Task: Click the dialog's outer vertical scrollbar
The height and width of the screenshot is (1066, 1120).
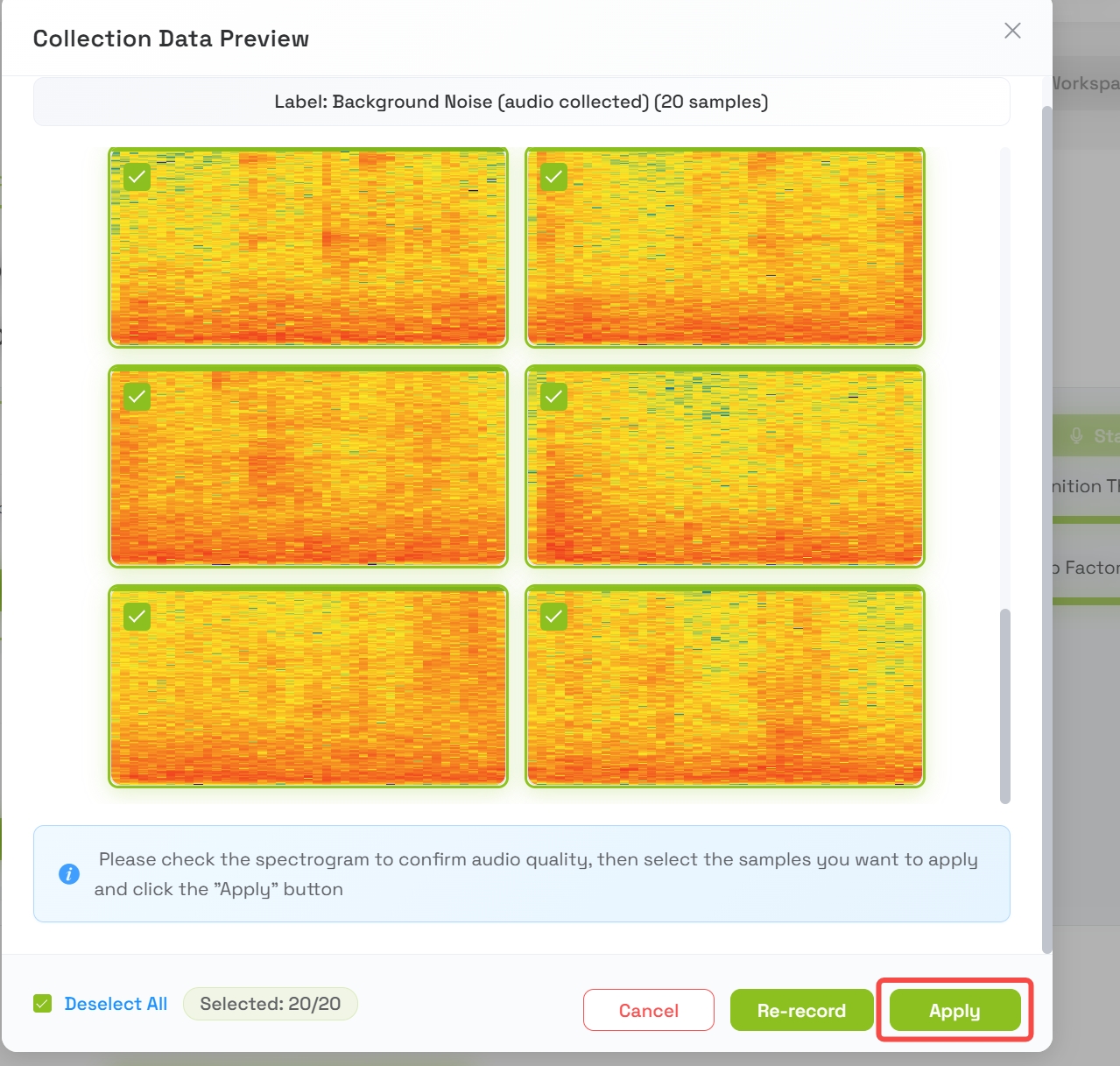Action: pos(1046,530)
